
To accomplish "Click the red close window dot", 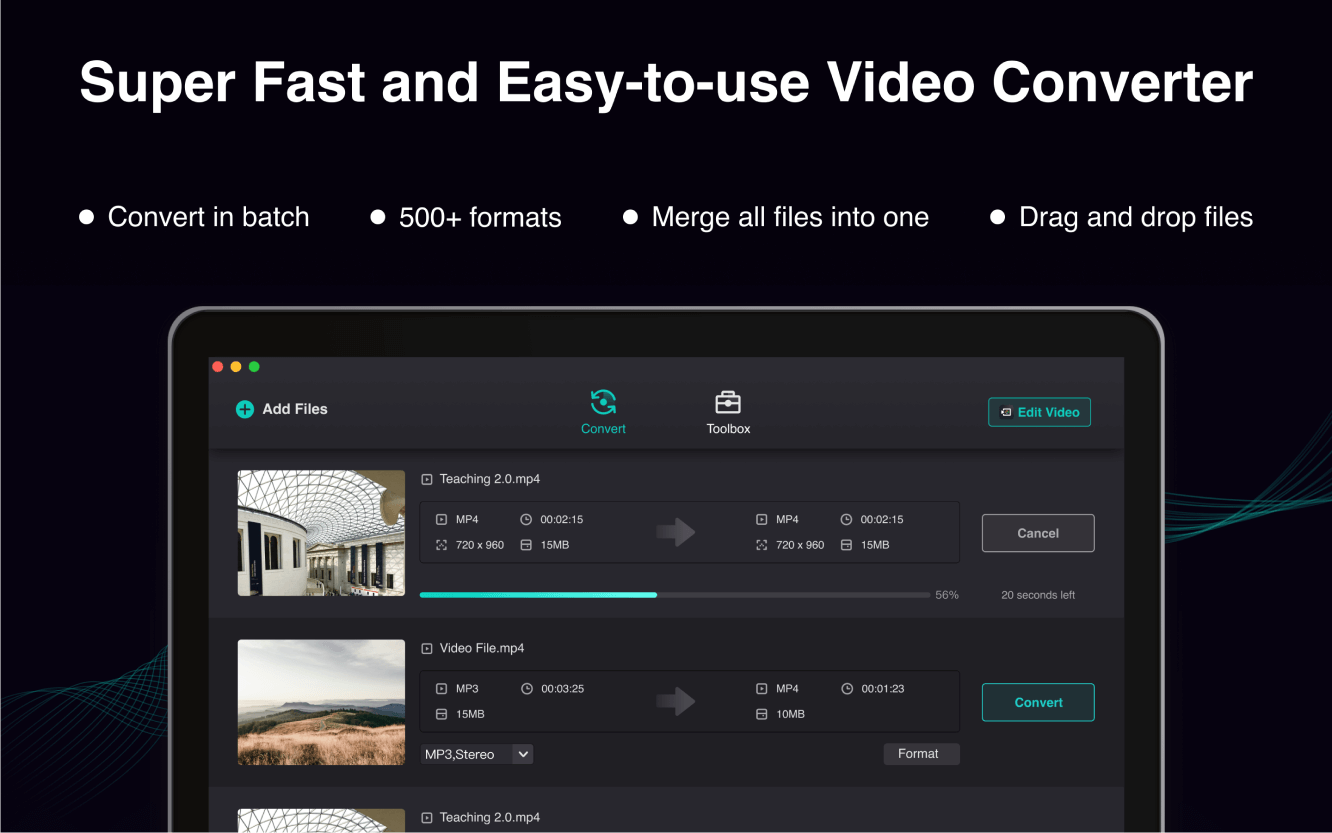I will click(218, 367).
